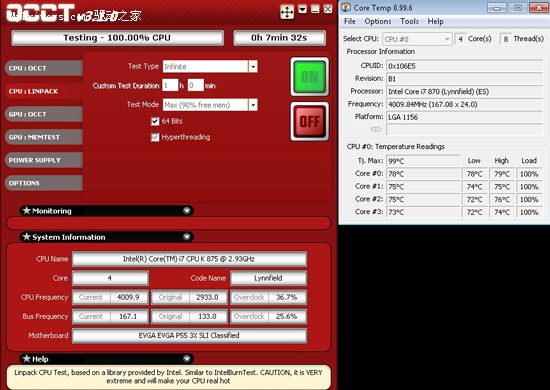Close the OCCT window

pyautogui.click(x=328, y=9)
